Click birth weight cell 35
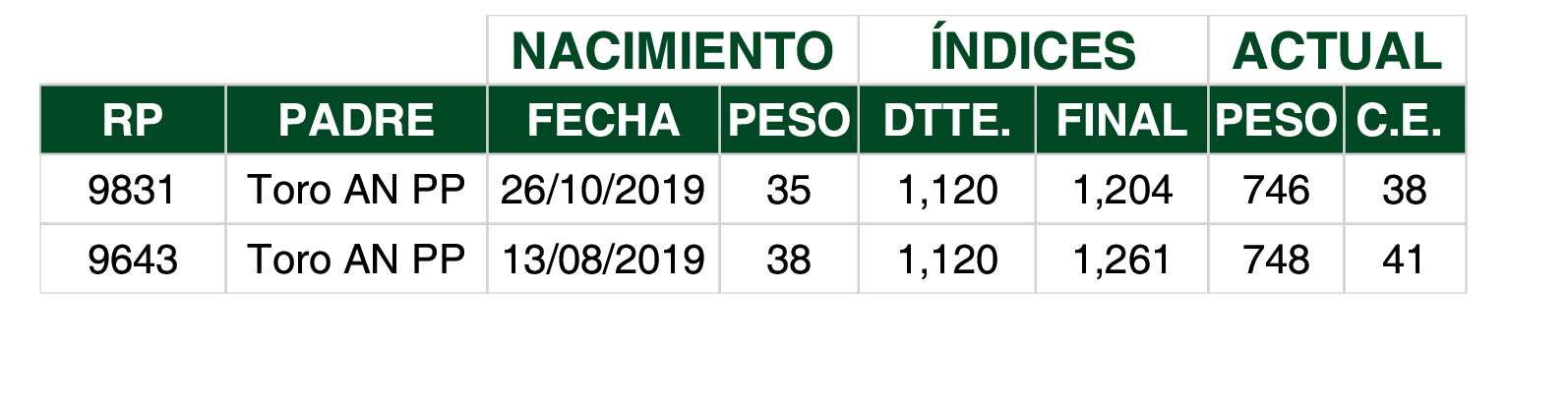This screenshot has width=1568, height=406. (789, 190)
